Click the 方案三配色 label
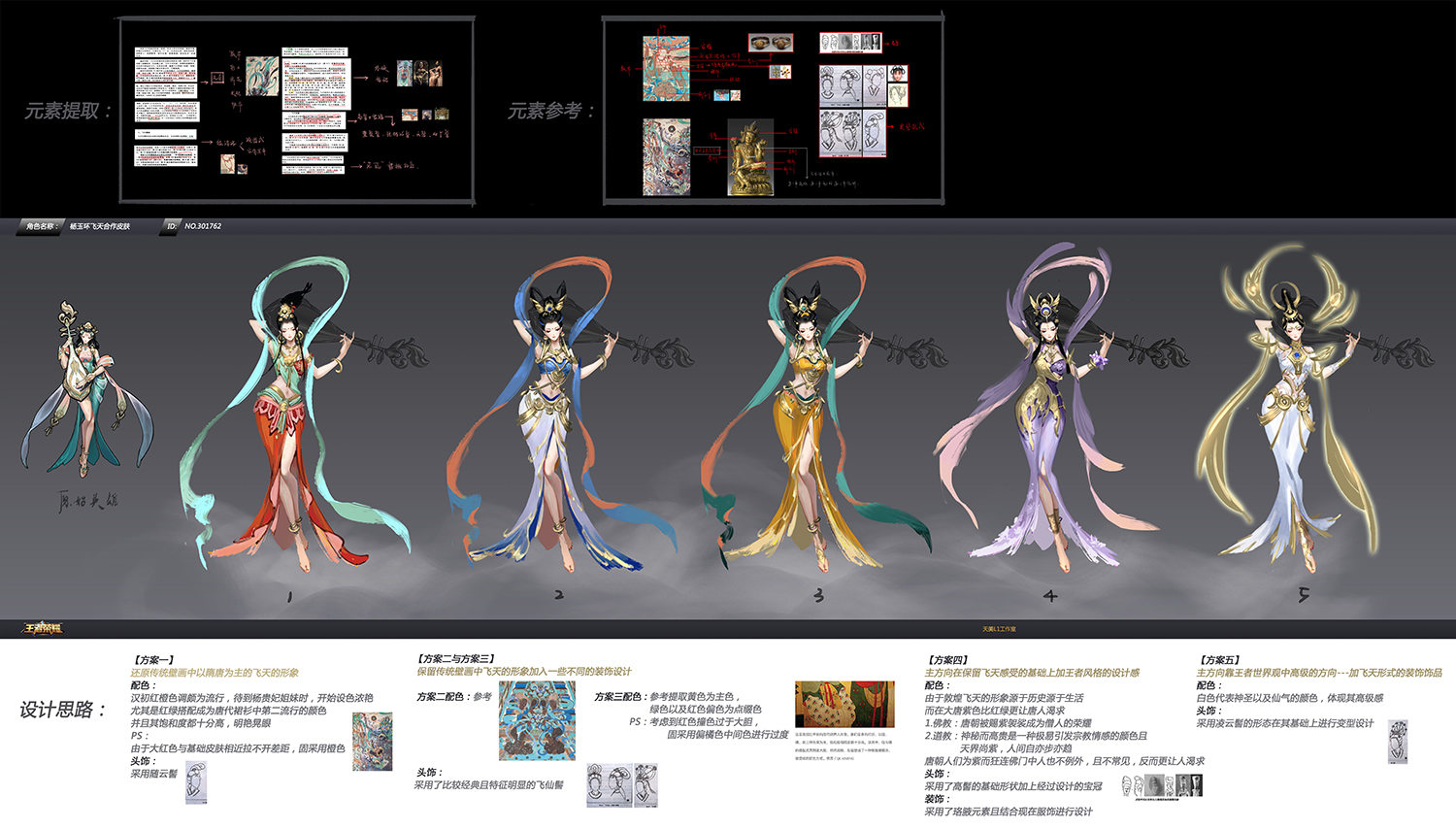This screenshot has height=829, width=1456. [x=619, y=697]
